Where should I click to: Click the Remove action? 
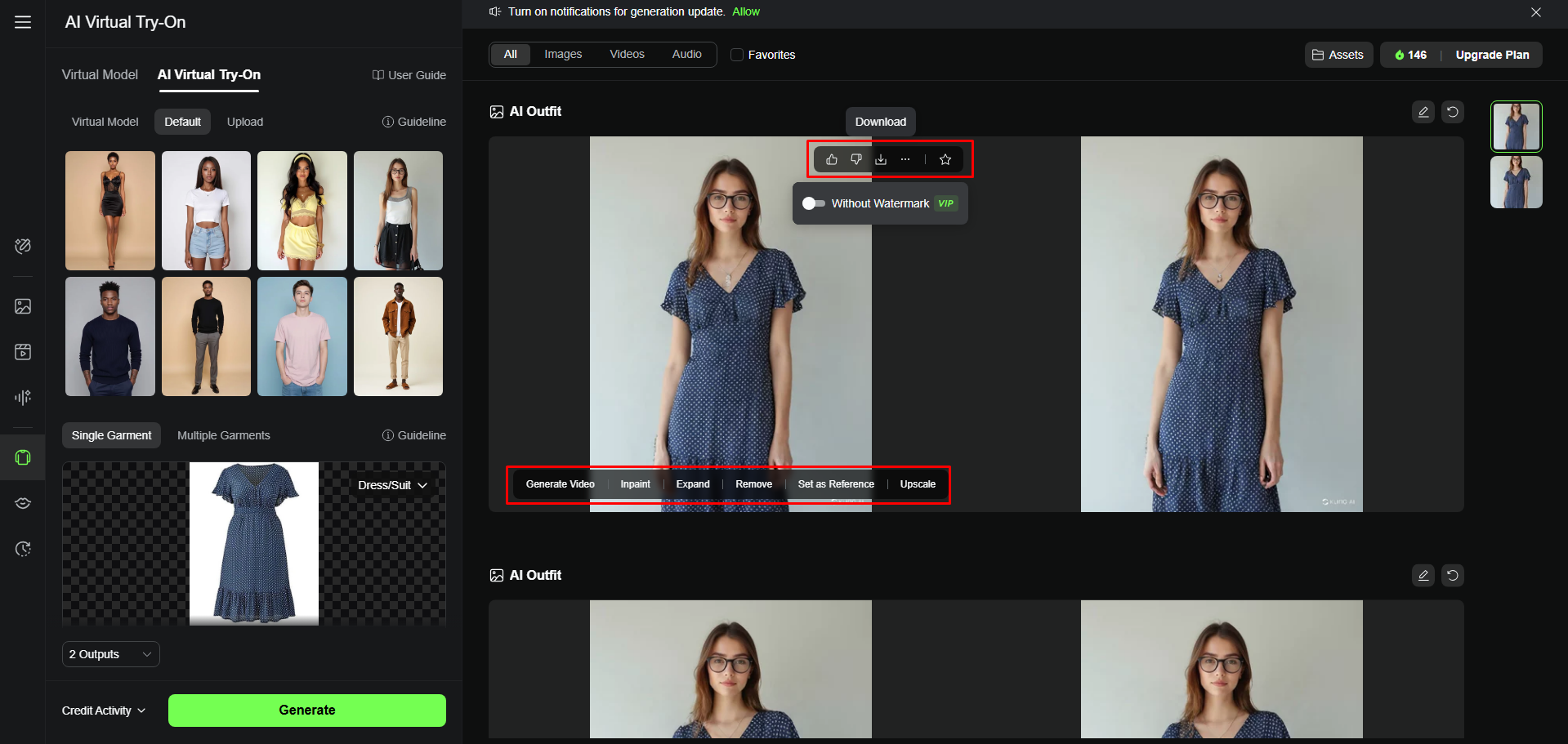(753, 484)
